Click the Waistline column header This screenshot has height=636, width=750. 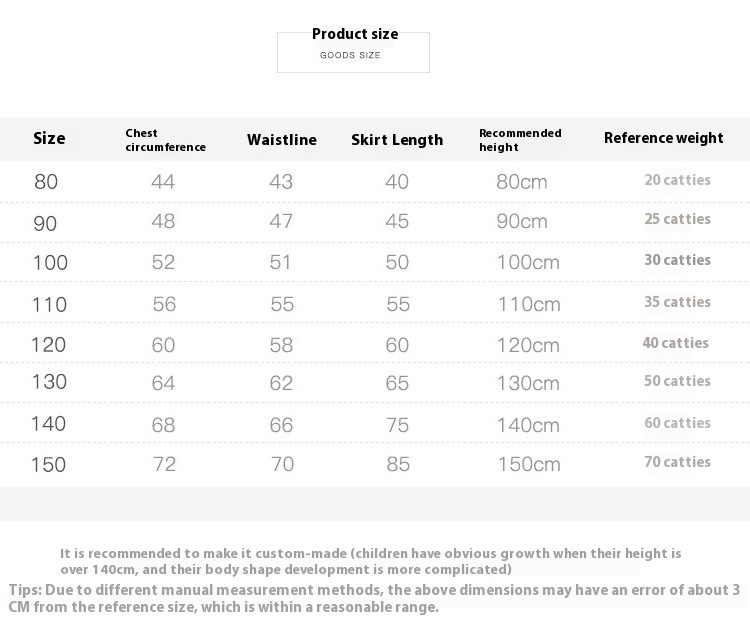[282, 140]
